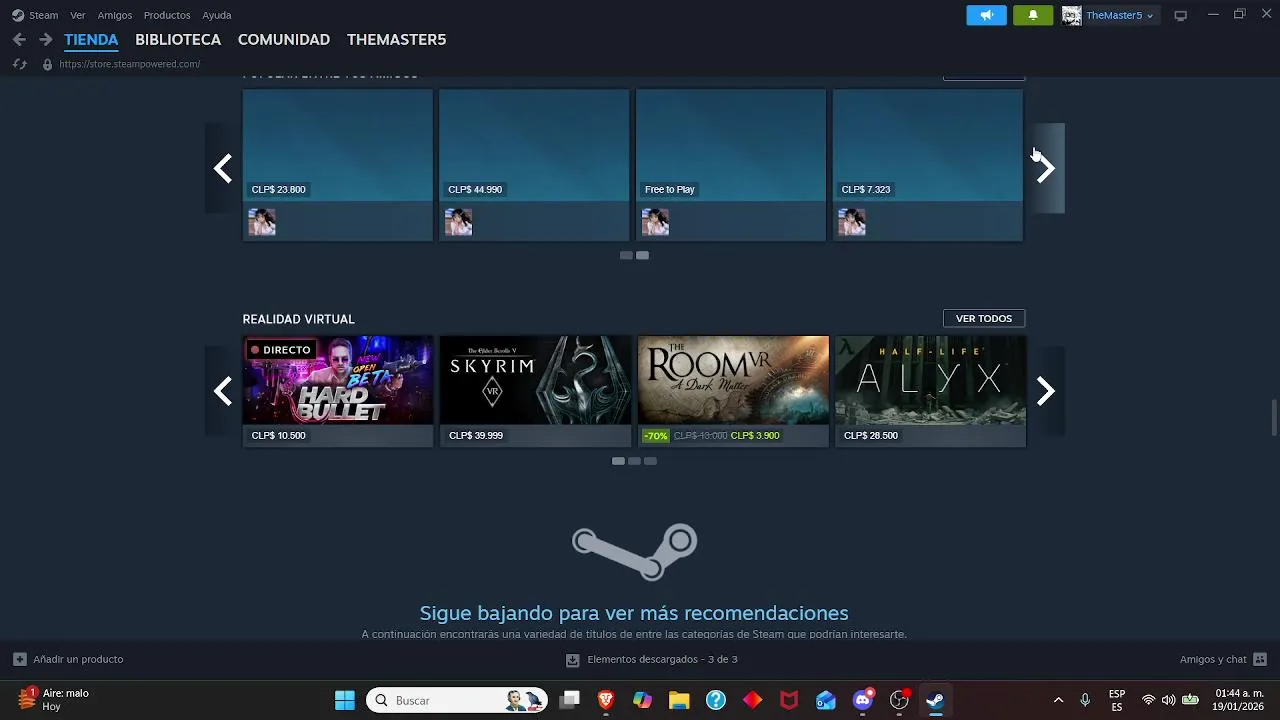This screenshot has width=1280, height=720.
Task: Show previous friends-popular carousel items
Action: pos(223,168)
